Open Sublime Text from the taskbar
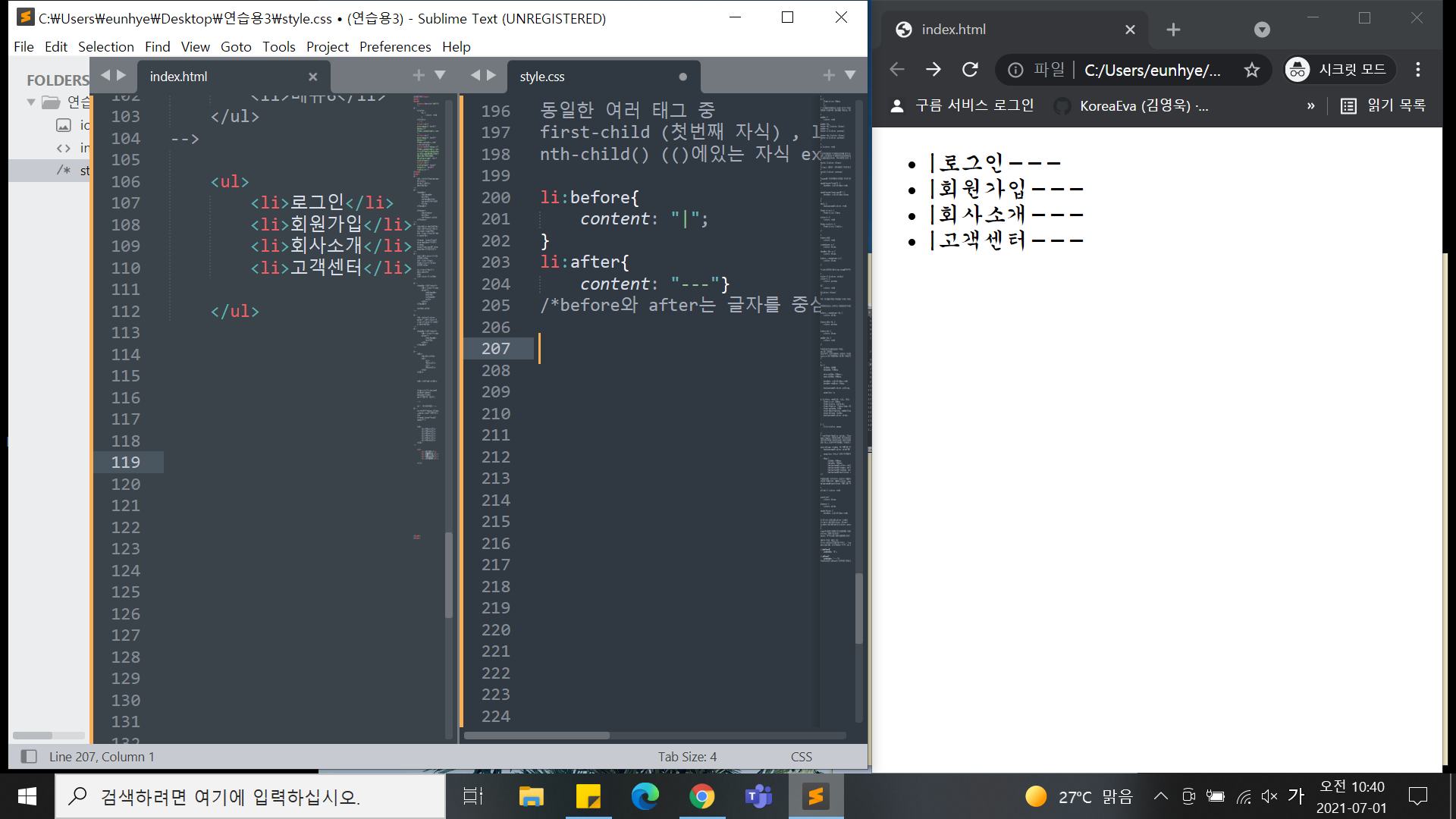The image size is (1456, 819). coord(816,796)
